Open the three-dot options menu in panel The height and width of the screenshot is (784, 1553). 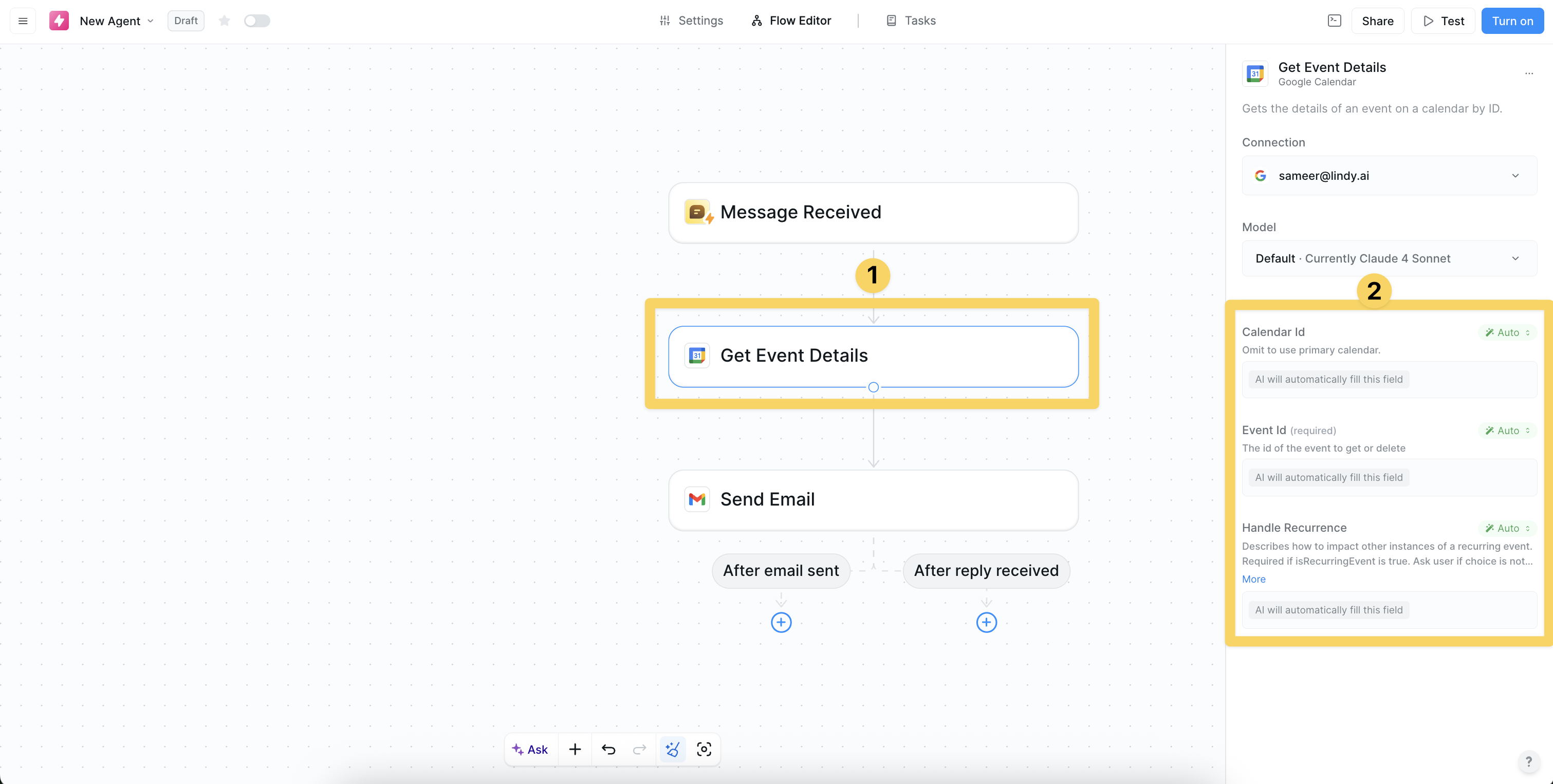pos(1528,73)
